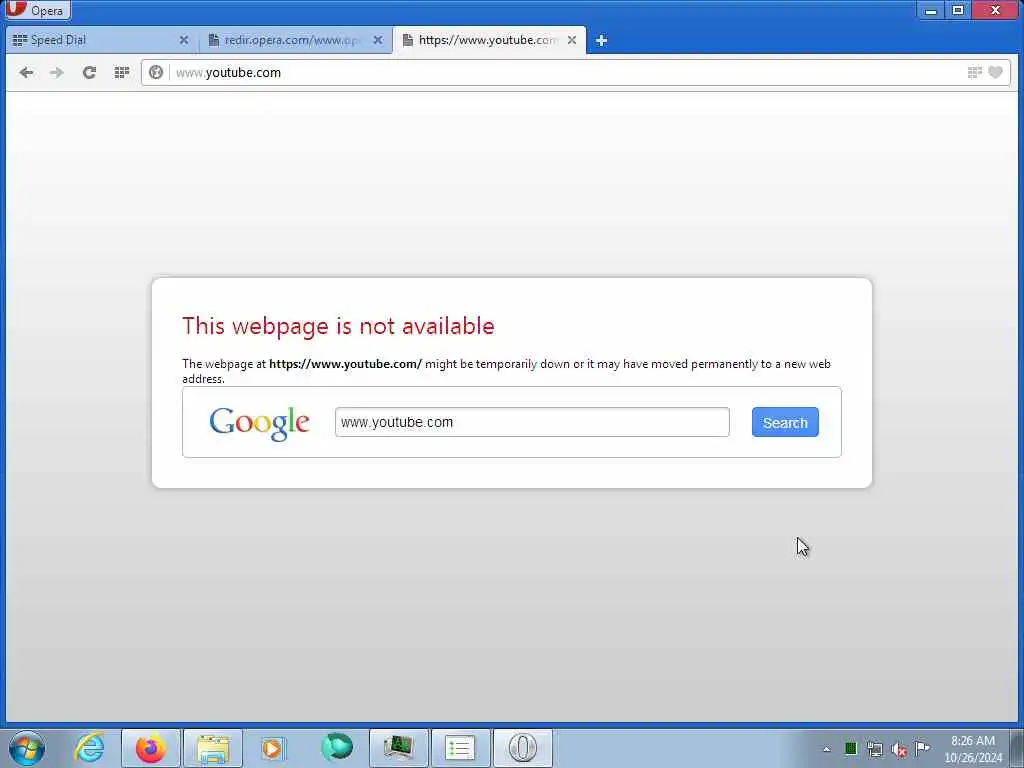Click the Google logo
Viewport: 1024px width, 768px height.
[259, 424]
